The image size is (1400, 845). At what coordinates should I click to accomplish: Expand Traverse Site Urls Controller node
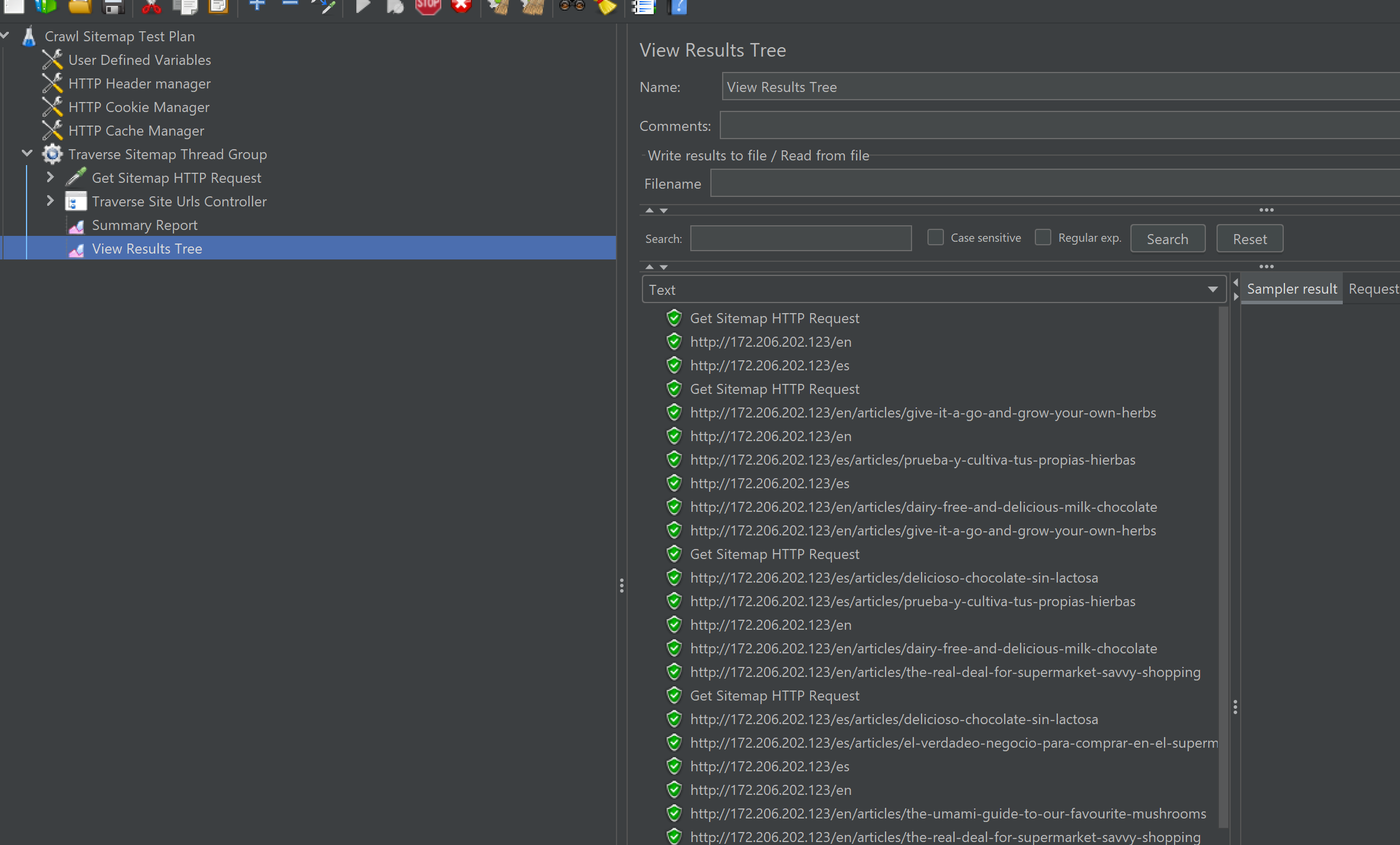tap(50, 201)
